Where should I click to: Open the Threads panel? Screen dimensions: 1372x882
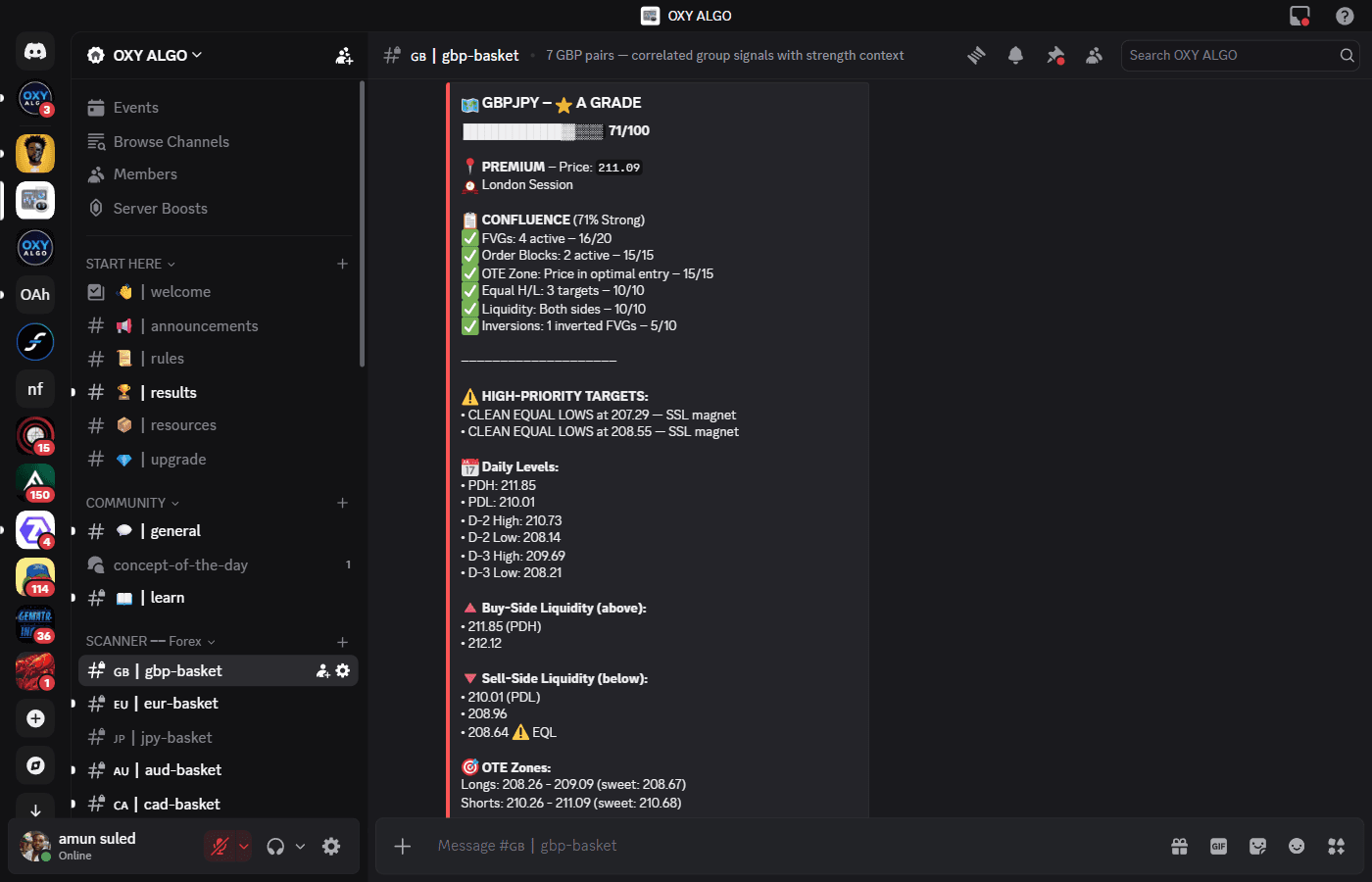[976, 56]
